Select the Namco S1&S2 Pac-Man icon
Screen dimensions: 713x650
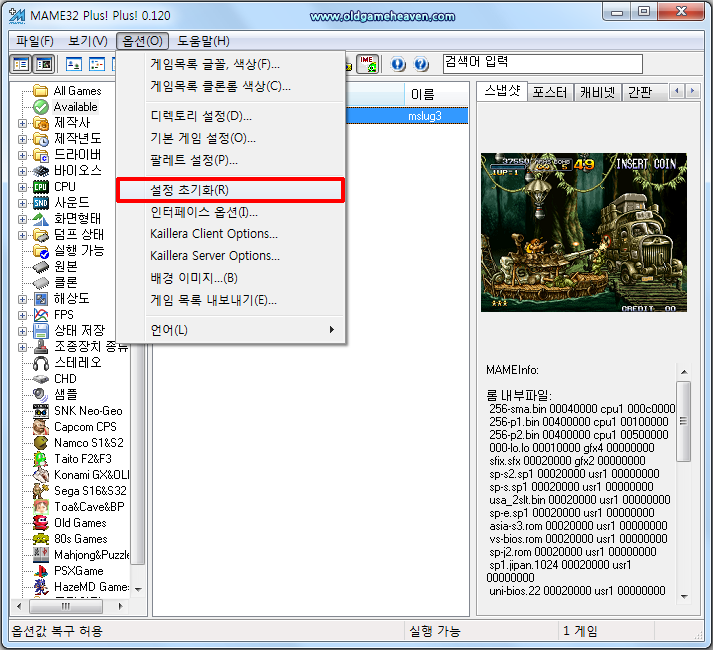pos(41,443)
